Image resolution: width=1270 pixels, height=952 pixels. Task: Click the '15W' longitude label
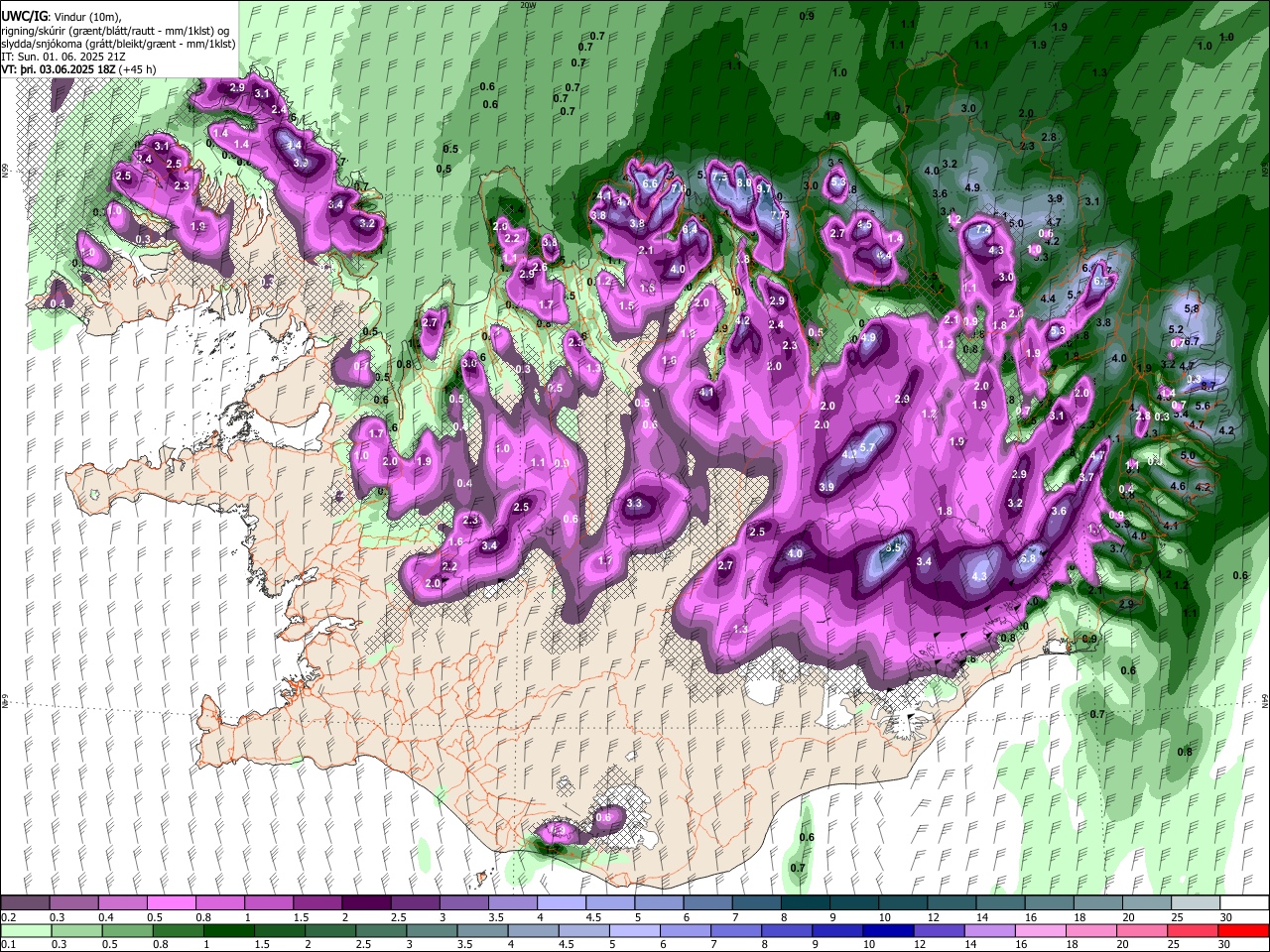1051,5
